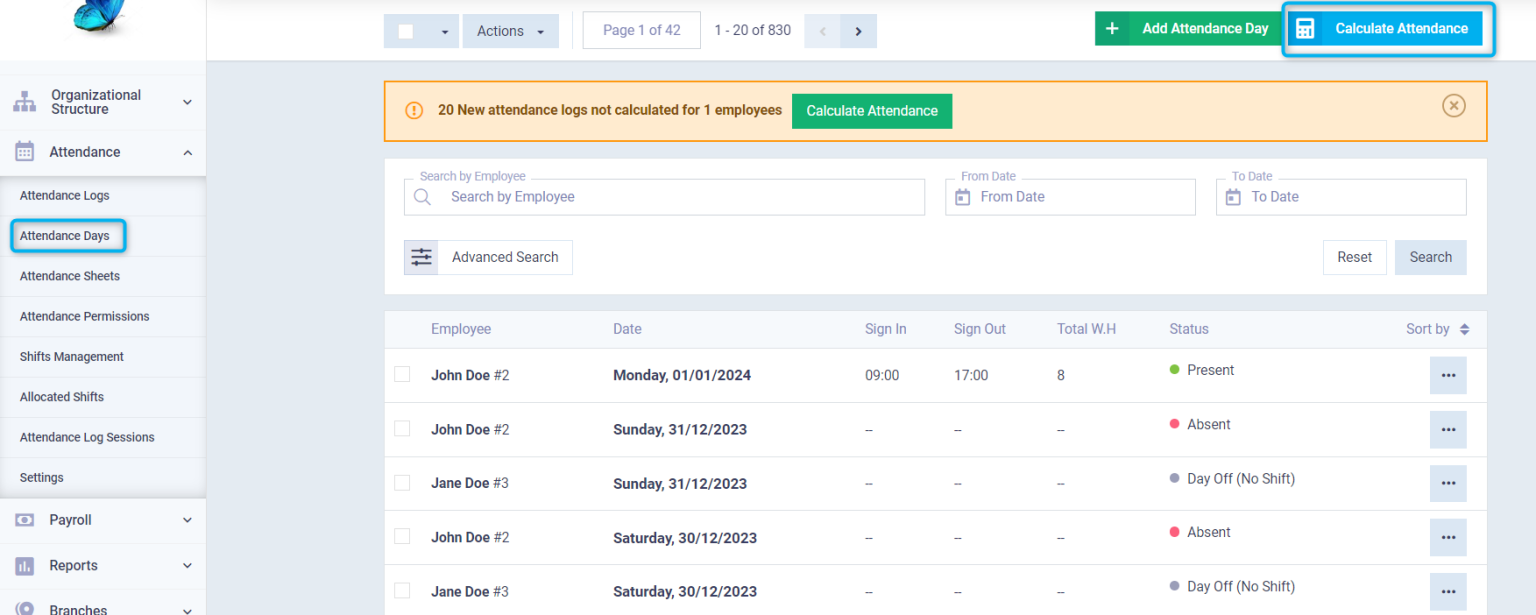Click the calculator icon on Calculate Attendance
The image size is (1536, 615).
pyautogui.click(x=1305, y=29)
